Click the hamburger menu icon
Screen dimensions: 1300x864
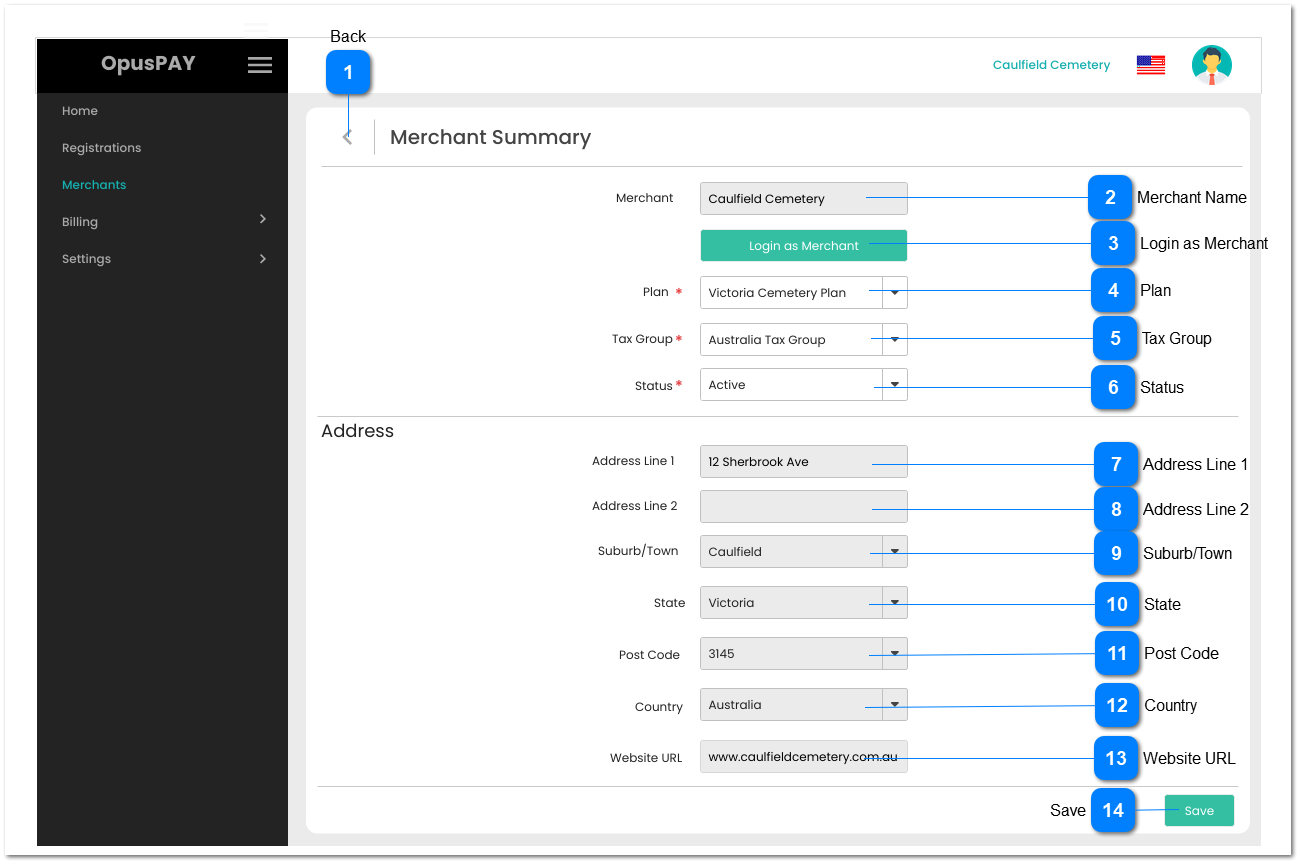(260, 65)
